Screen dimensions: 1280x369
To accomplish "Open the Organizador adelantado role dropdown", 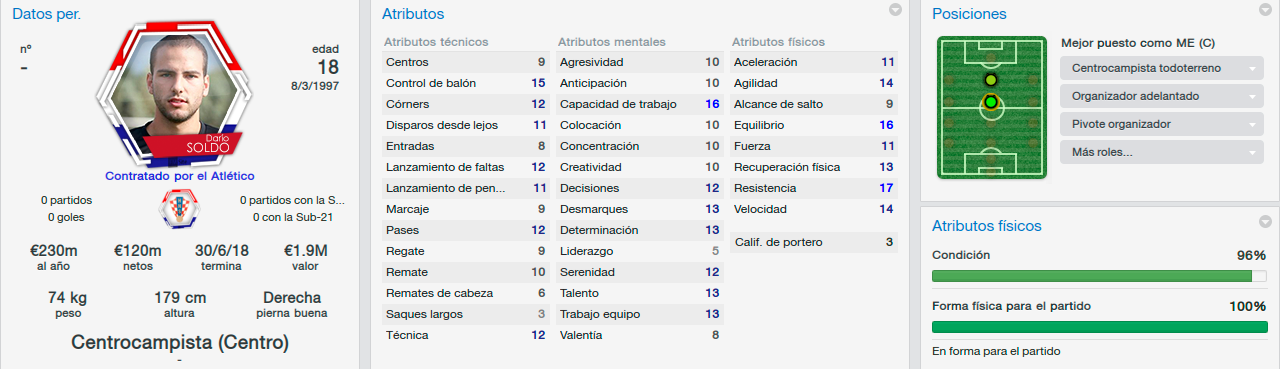I will [x=1160, y=97].
